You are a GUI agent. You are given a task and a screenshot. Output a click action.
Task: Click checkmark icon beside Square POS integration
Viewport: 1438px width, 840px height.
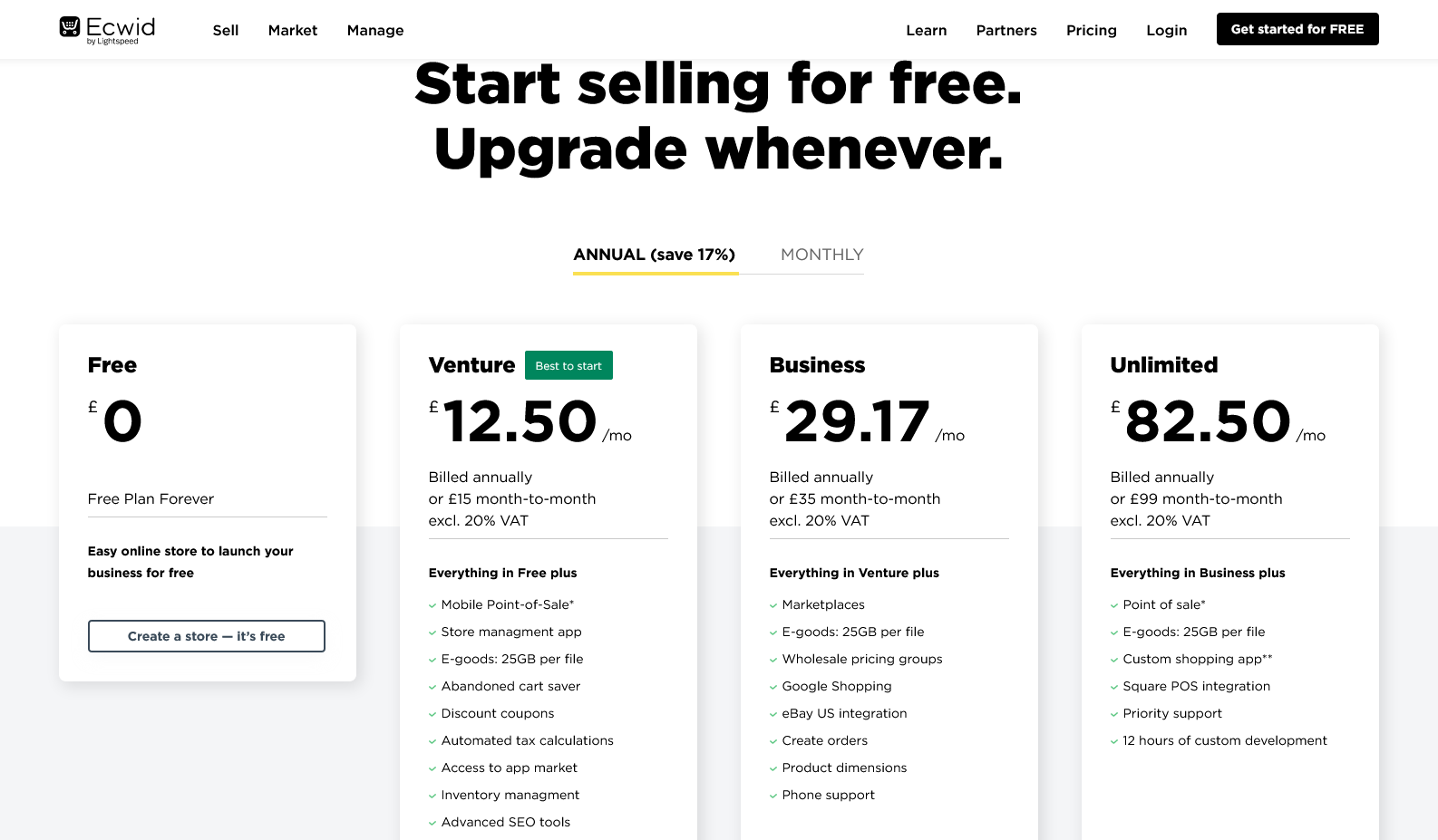[1114, 687]
